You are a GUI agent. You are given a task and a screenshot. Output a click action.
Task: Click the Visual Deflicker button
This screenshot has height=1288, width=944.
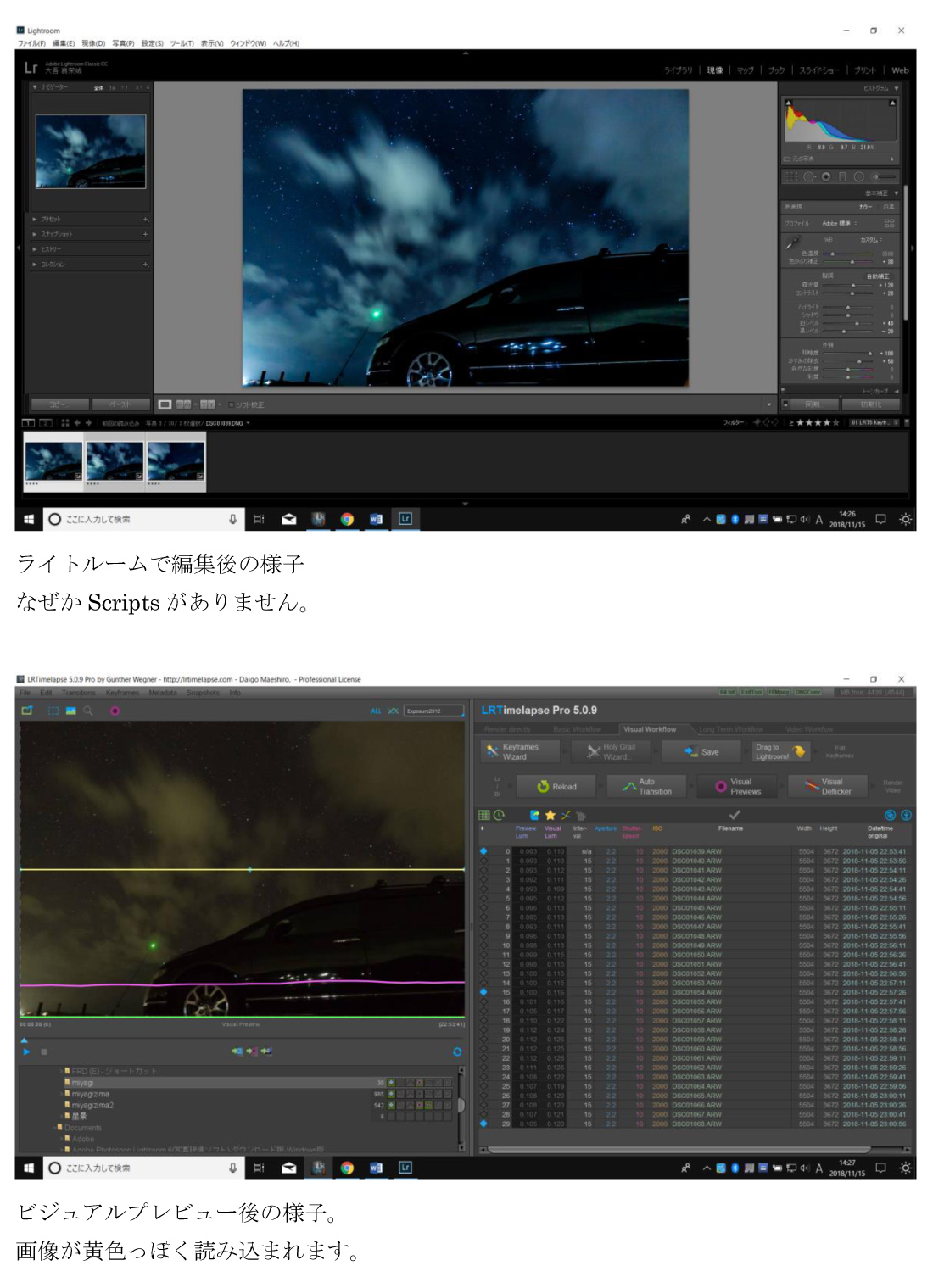(x=829, y=787)
